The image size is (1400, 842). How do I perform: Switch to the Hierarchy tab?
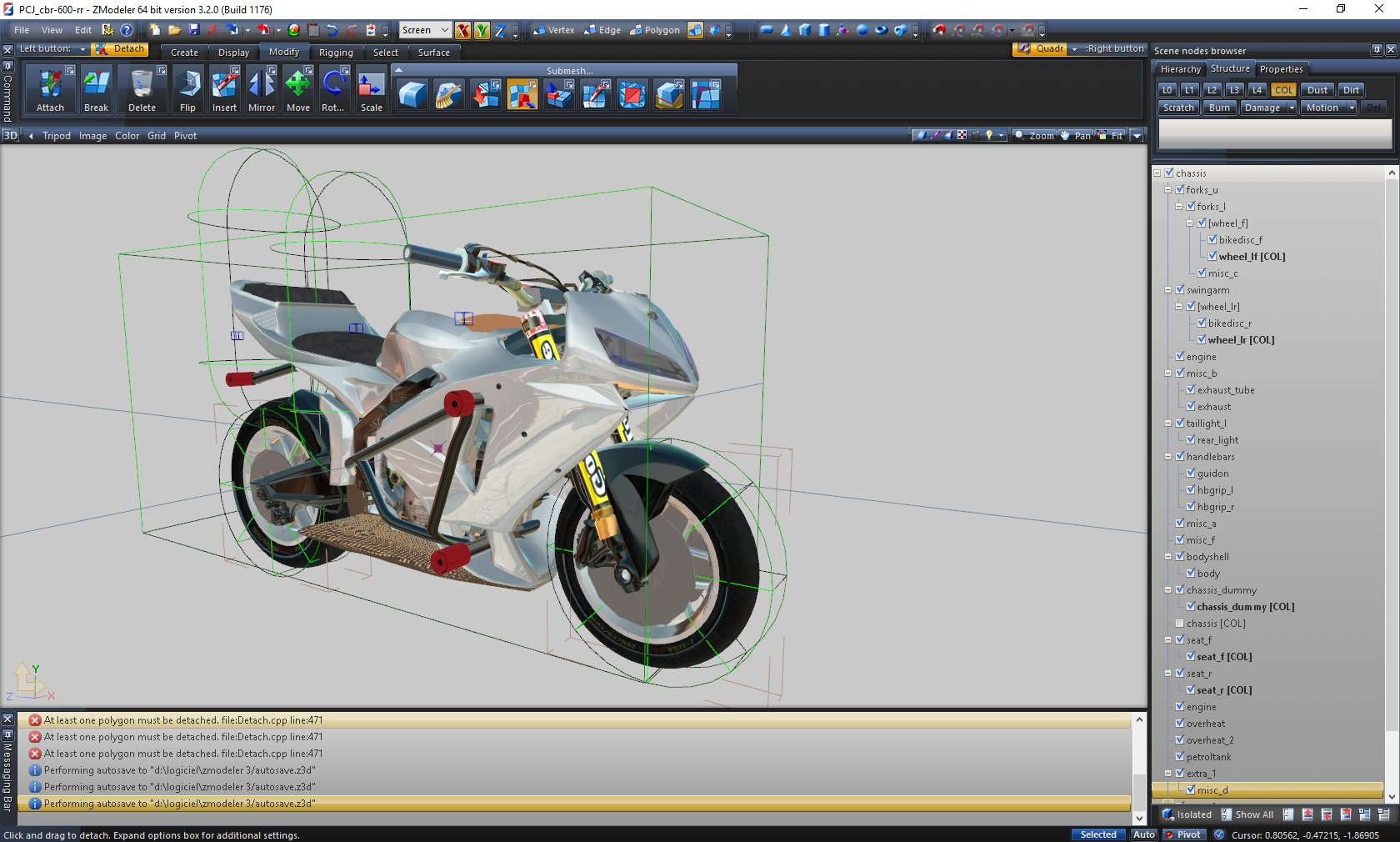(x=1180, y=69)
